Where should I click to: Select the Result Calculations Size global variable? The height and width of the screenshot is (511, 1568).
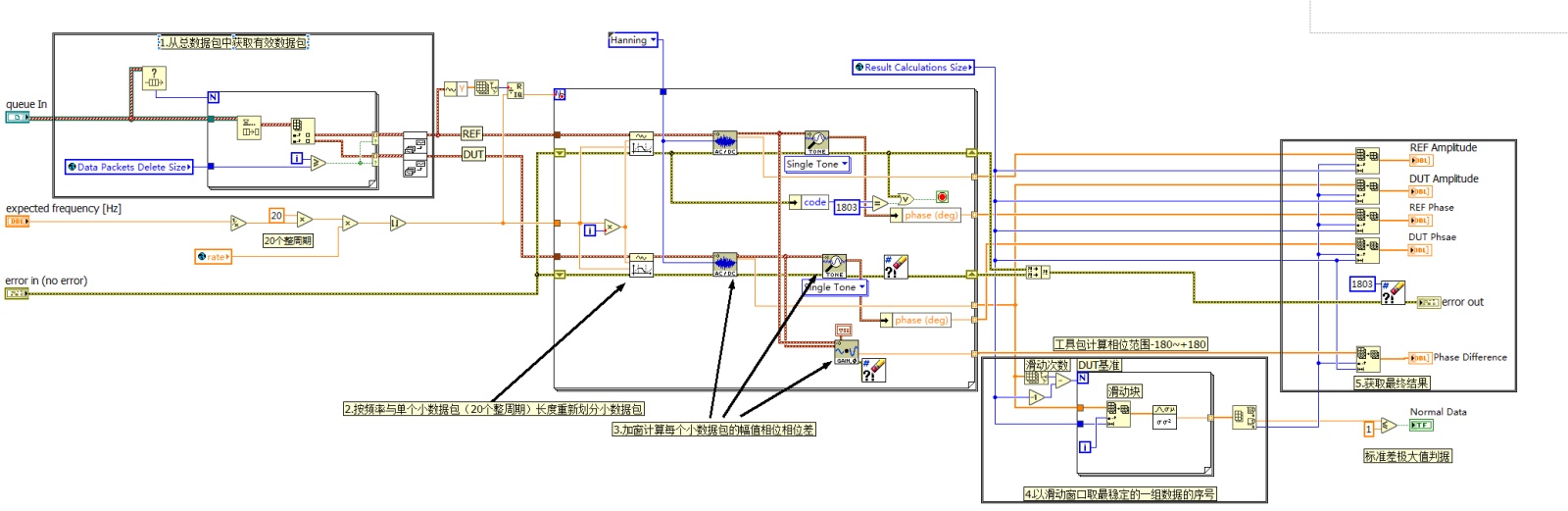pos(912,68)
